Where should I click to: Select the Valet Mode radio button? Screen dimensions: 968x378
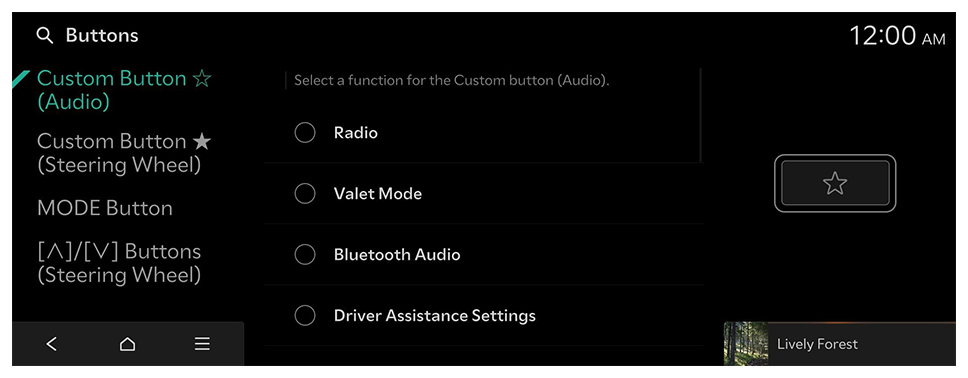click(x=305, y=194)
